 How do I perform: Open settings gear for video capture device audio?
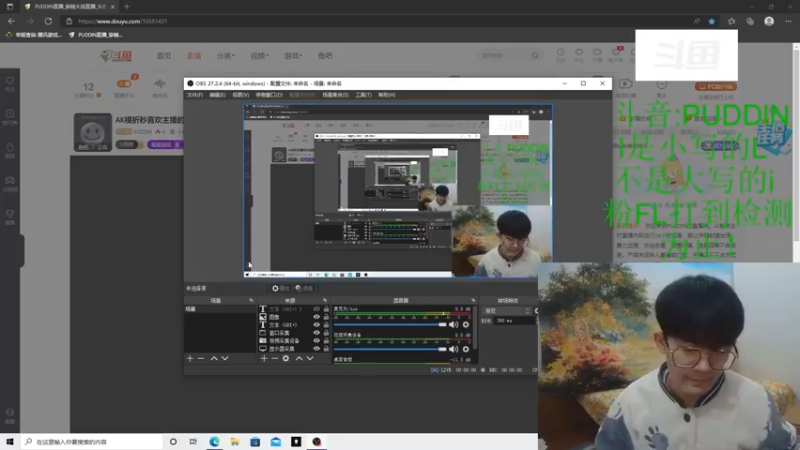pos(466,349)
